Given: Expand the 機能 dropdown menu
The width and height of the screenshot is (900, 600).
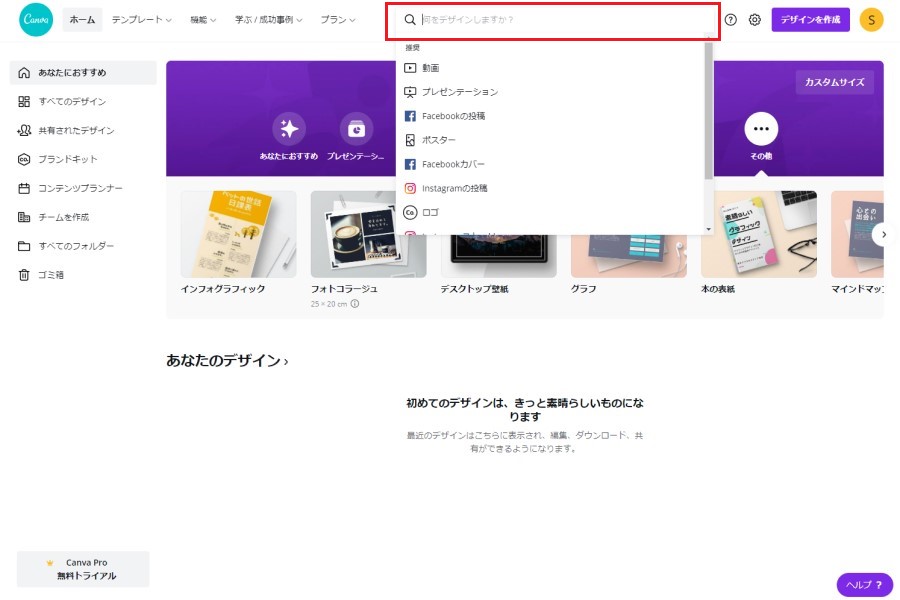Looking at the screenshot, I should (x=203, y=20).
